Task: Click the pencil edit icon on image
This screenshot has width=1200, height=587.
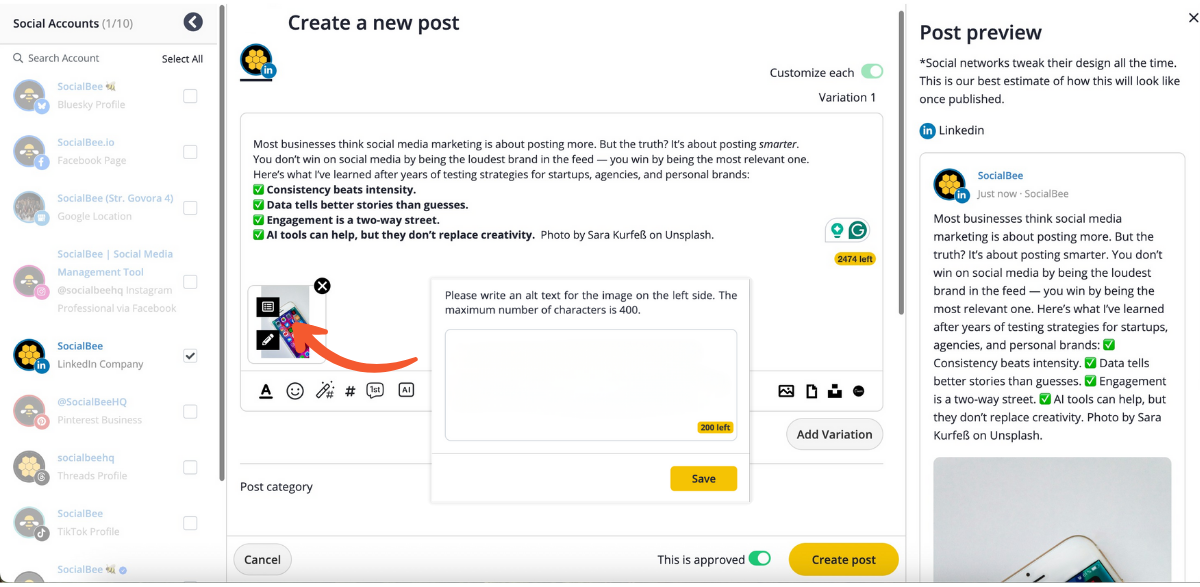Action: click(x=267, y=340)
